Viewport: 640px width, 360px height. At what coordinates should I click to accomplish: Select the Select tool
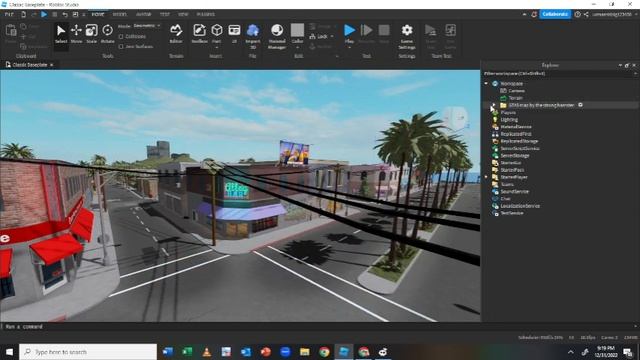(x=61, y=33)
